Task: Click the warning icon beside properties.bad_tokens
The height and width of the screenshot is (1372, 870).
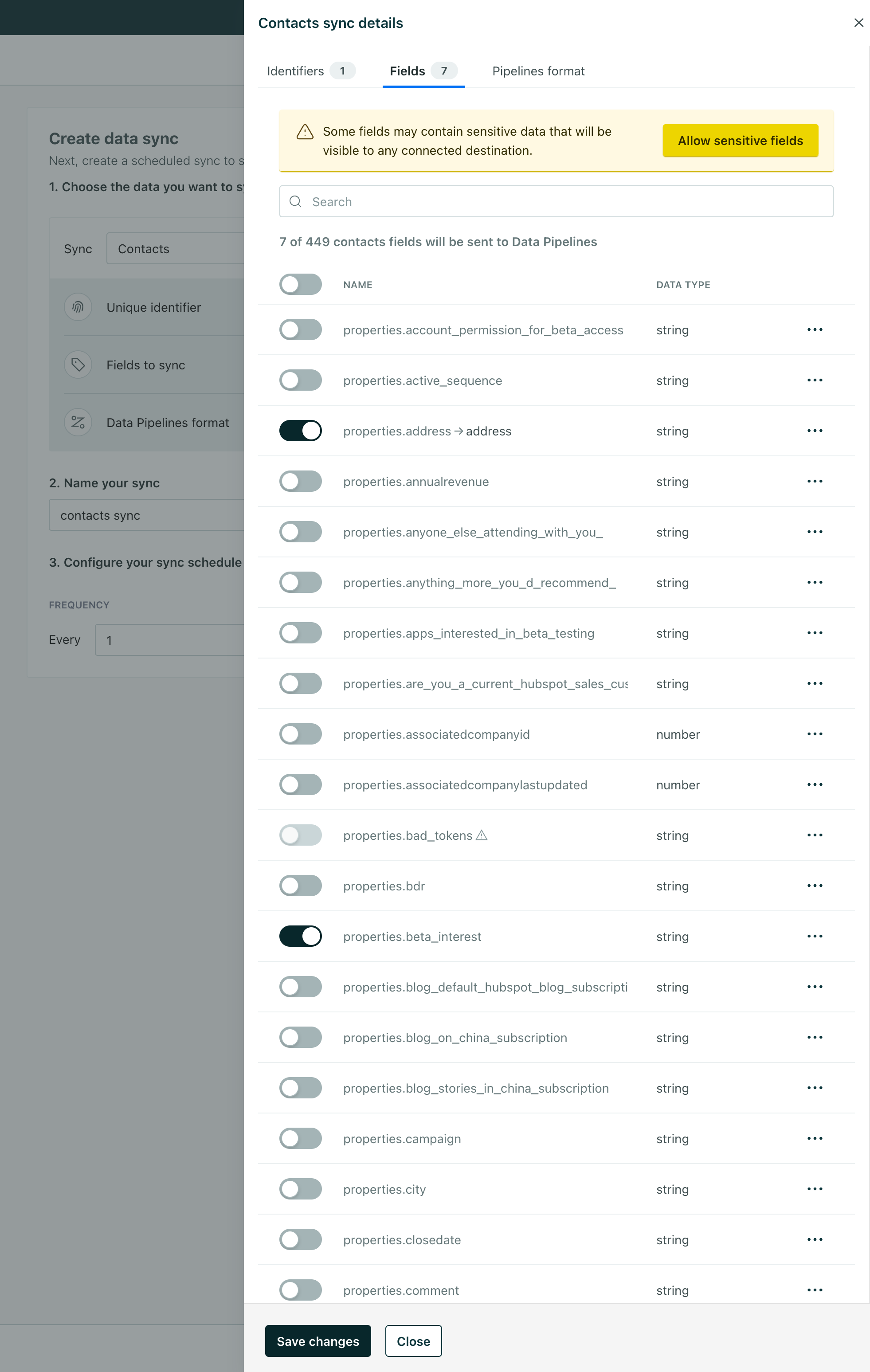Action: click(482, 835)
